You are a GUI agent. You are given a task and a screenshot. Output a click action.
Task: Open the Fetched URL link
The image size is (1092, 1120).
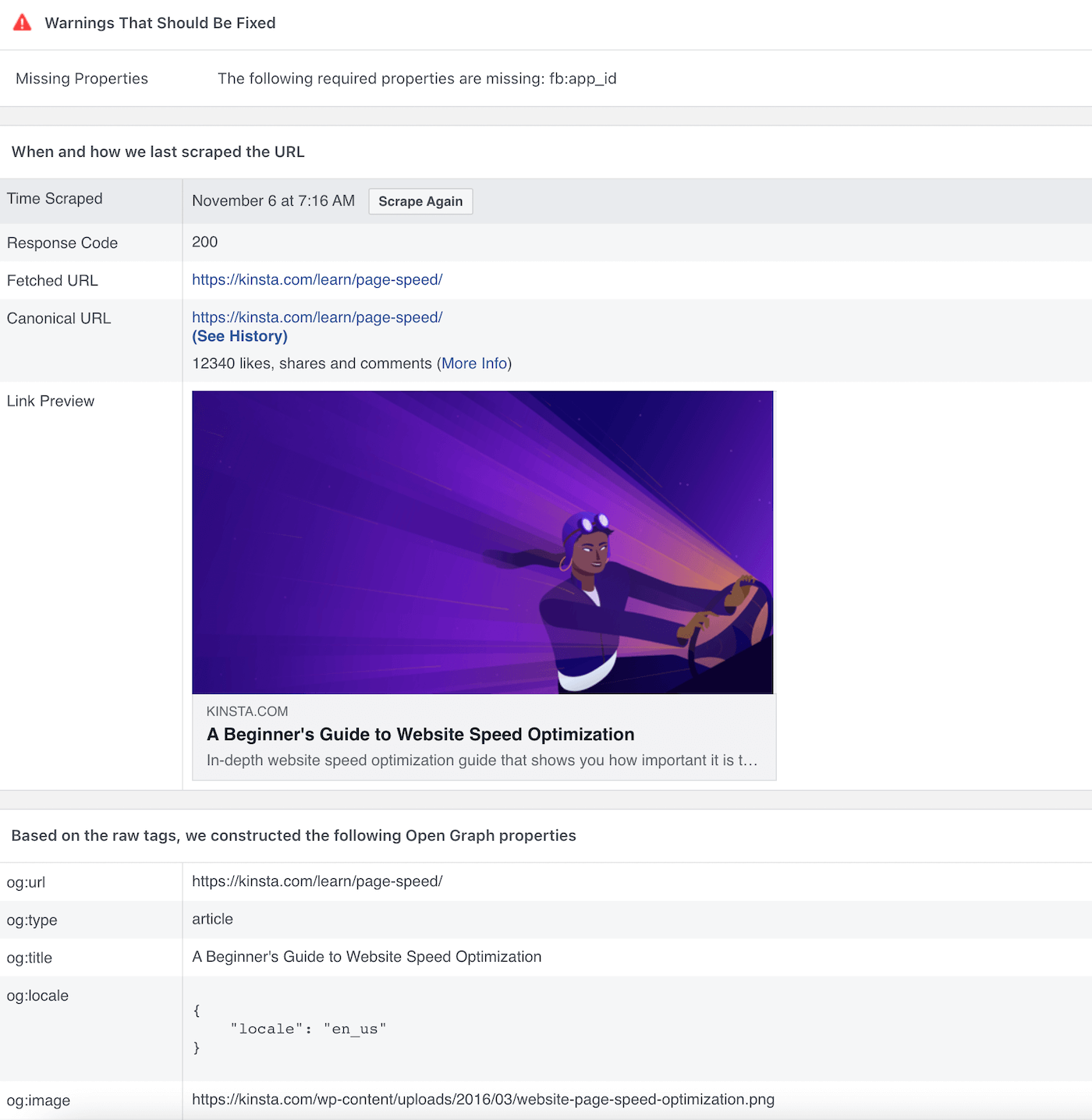pos(317,279)
